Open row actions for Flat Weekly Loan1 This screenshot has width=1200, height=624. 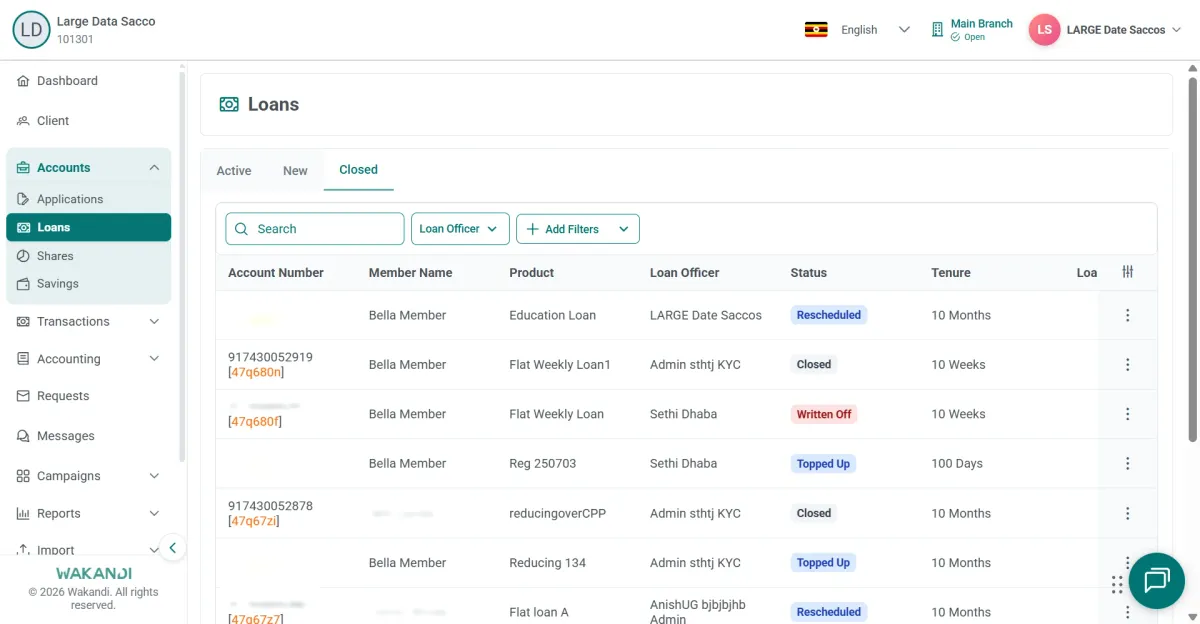[x=1128, y=365]
